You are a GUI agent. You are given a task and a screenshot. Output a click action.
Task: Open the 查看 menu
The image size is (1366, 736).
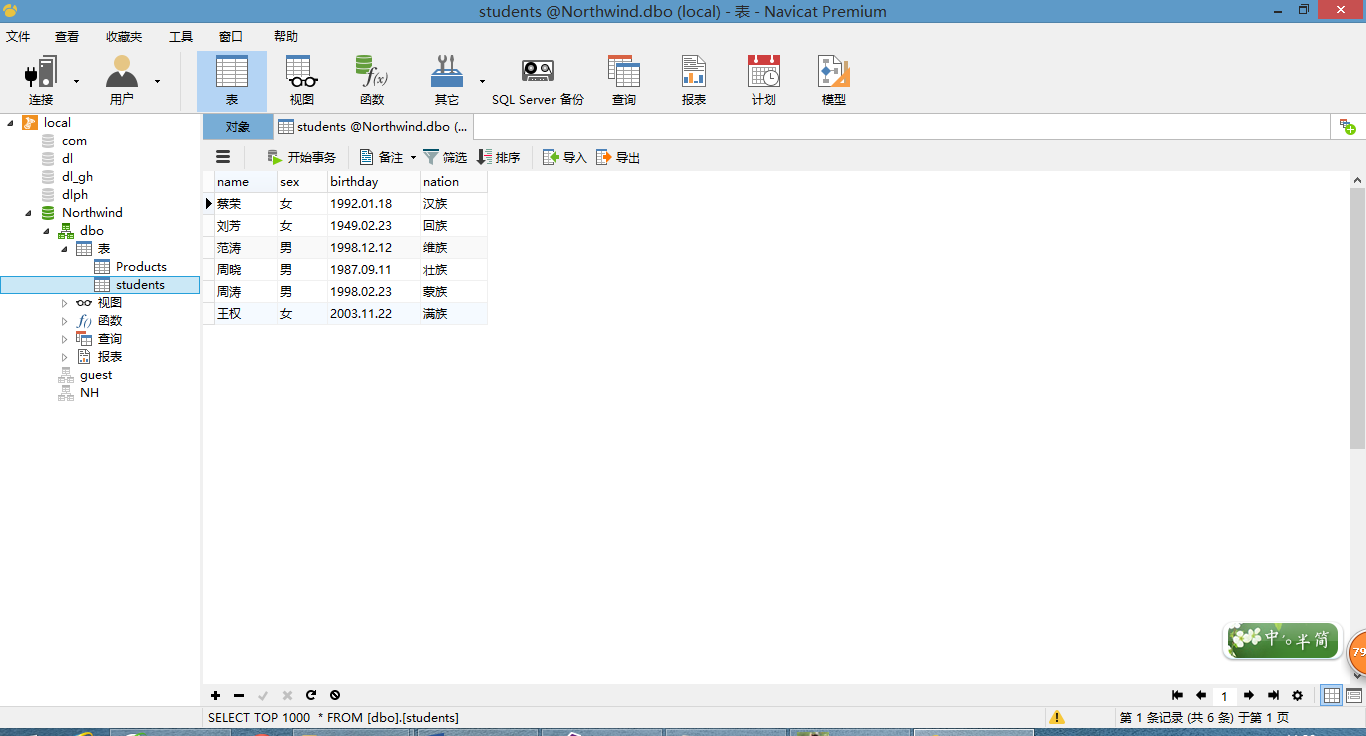pyautogui.click(x=67, y=36)
